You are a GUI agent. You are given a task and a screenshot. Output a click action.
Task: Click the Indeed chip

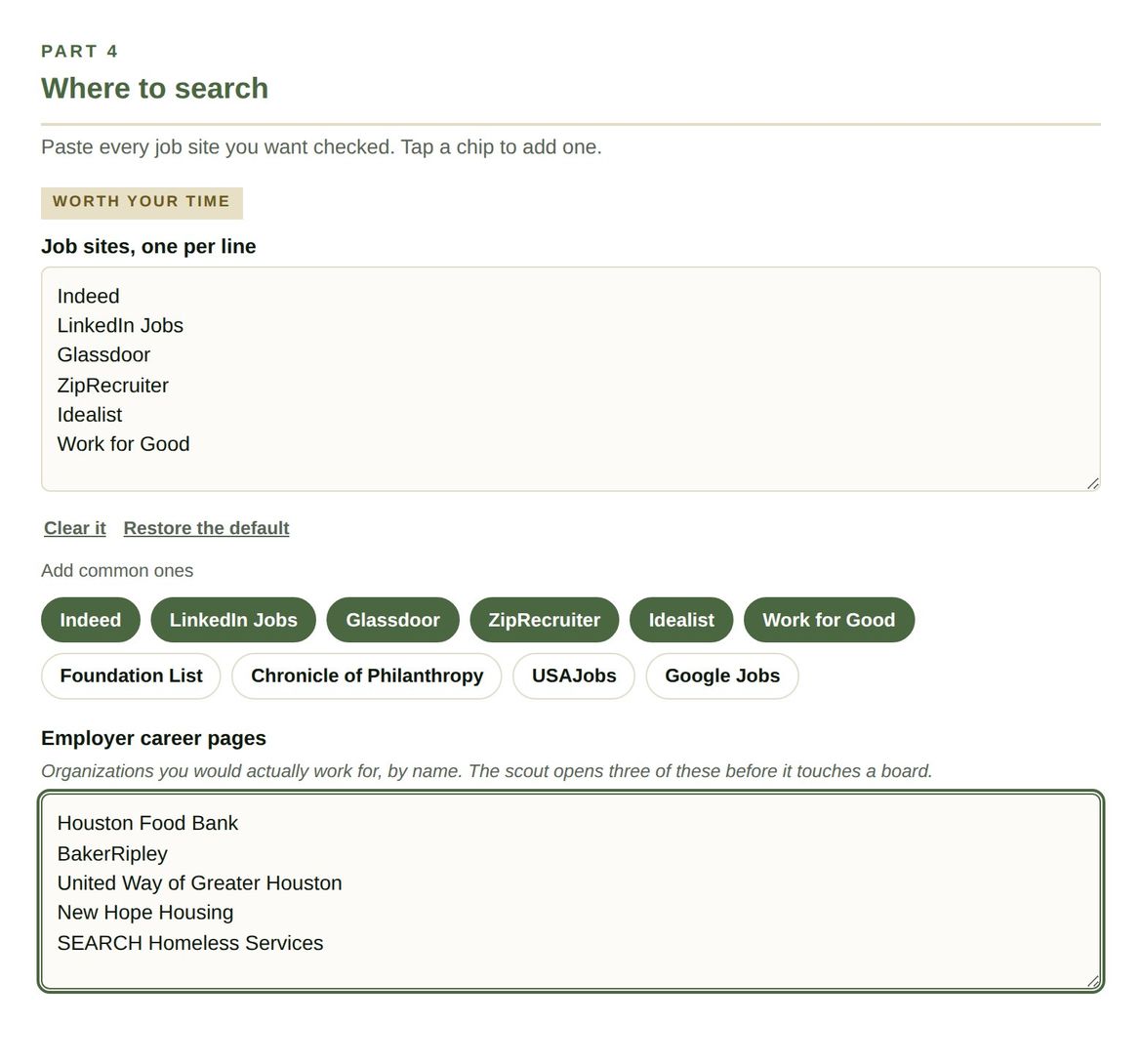coord(91,620)
